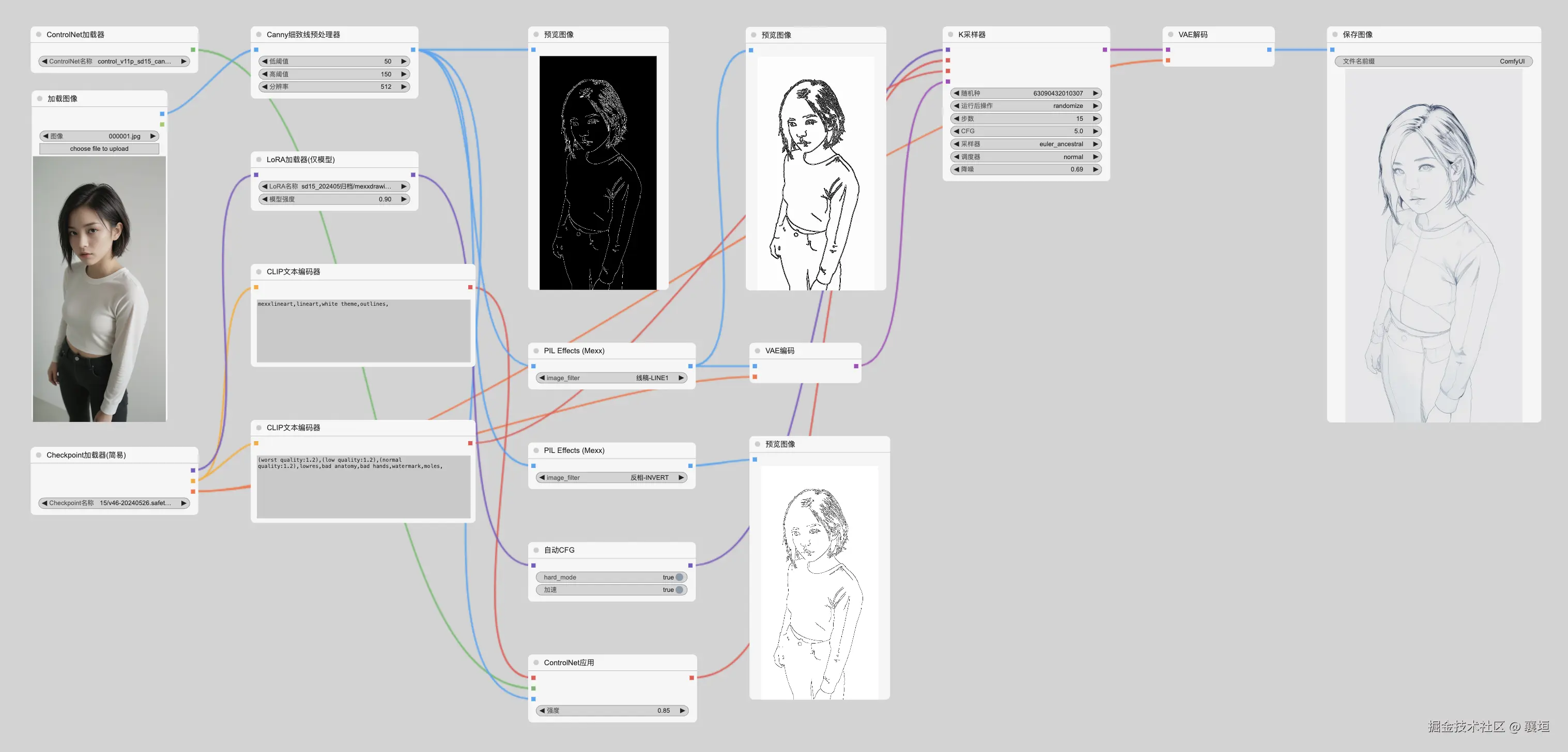Collapse the K采样器 node using its title dot
Viewport: 1568px width, 752px height.
pos(950,35)
